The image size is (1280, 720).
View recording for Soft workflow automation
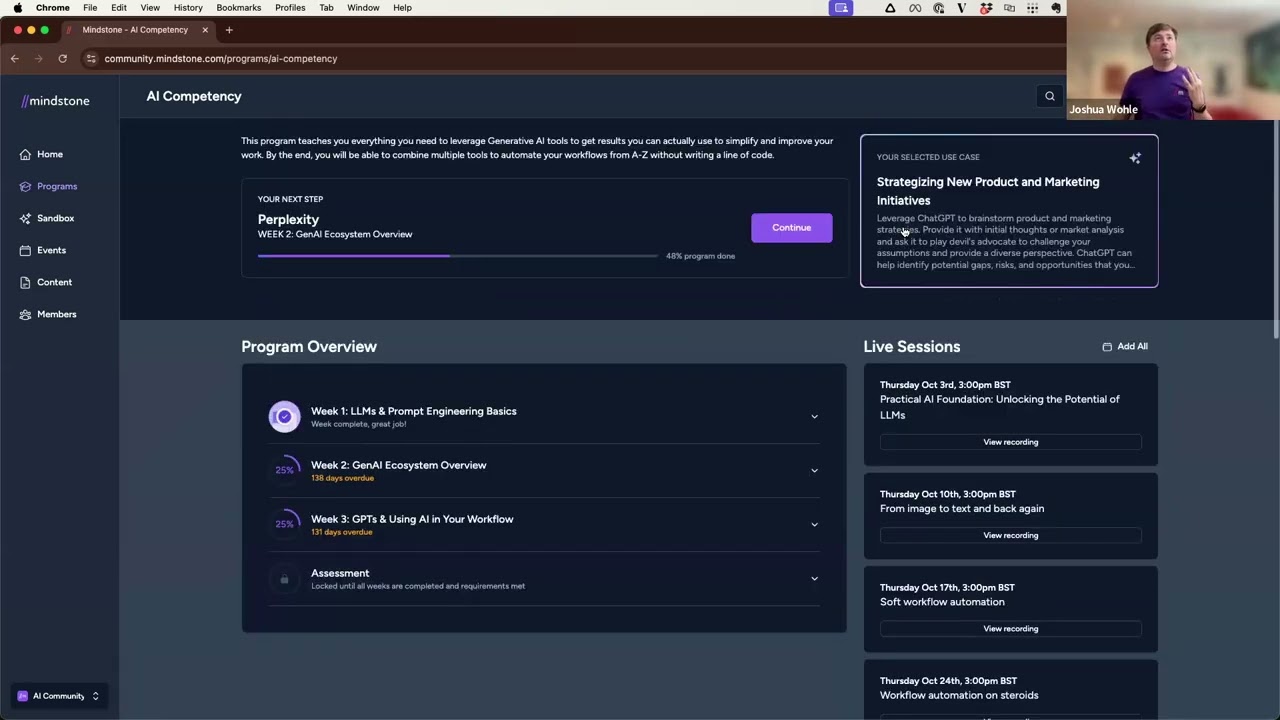point(1010,629)
